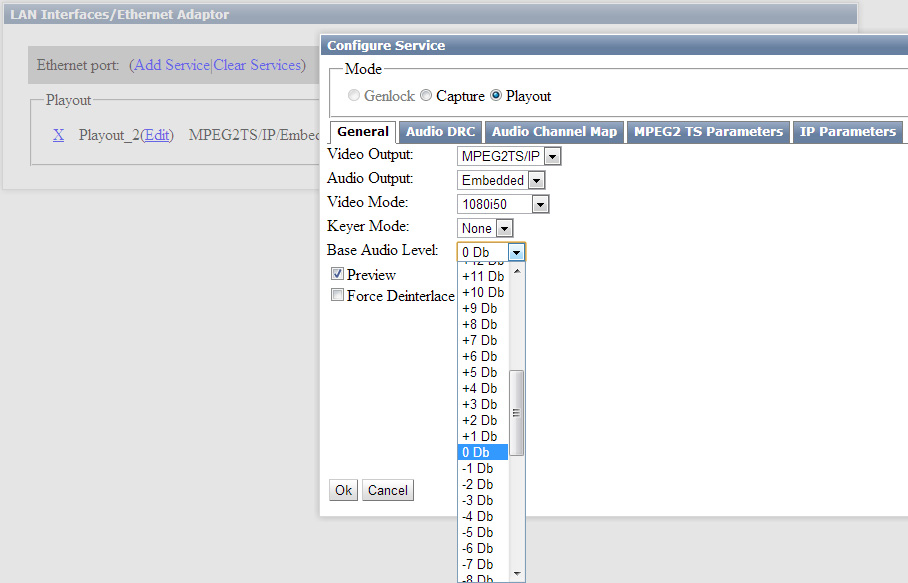Click the Edit link for Playout_2
908x583 pixels.
157,135
